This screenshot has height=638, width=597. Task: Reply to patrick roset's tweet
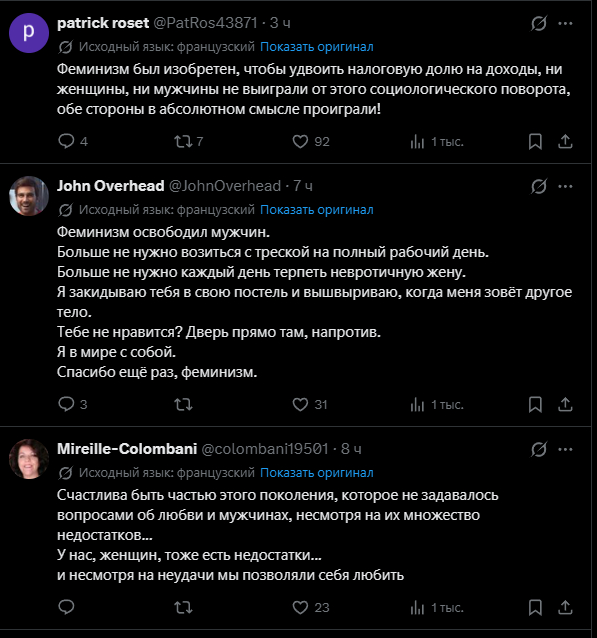pos(66,142)
